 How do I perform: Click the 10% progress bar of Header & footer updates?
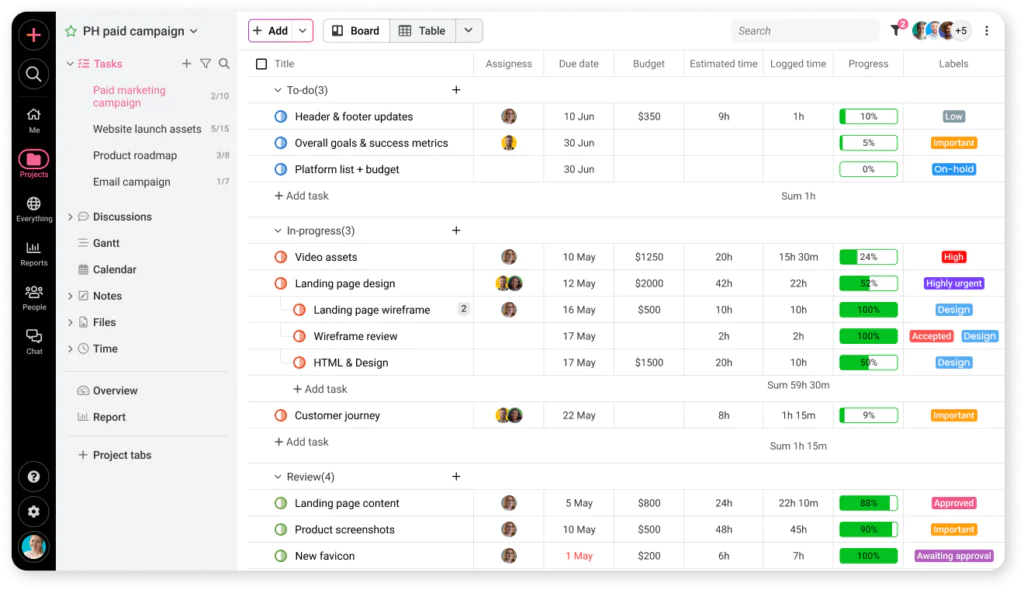pos(867,116)
